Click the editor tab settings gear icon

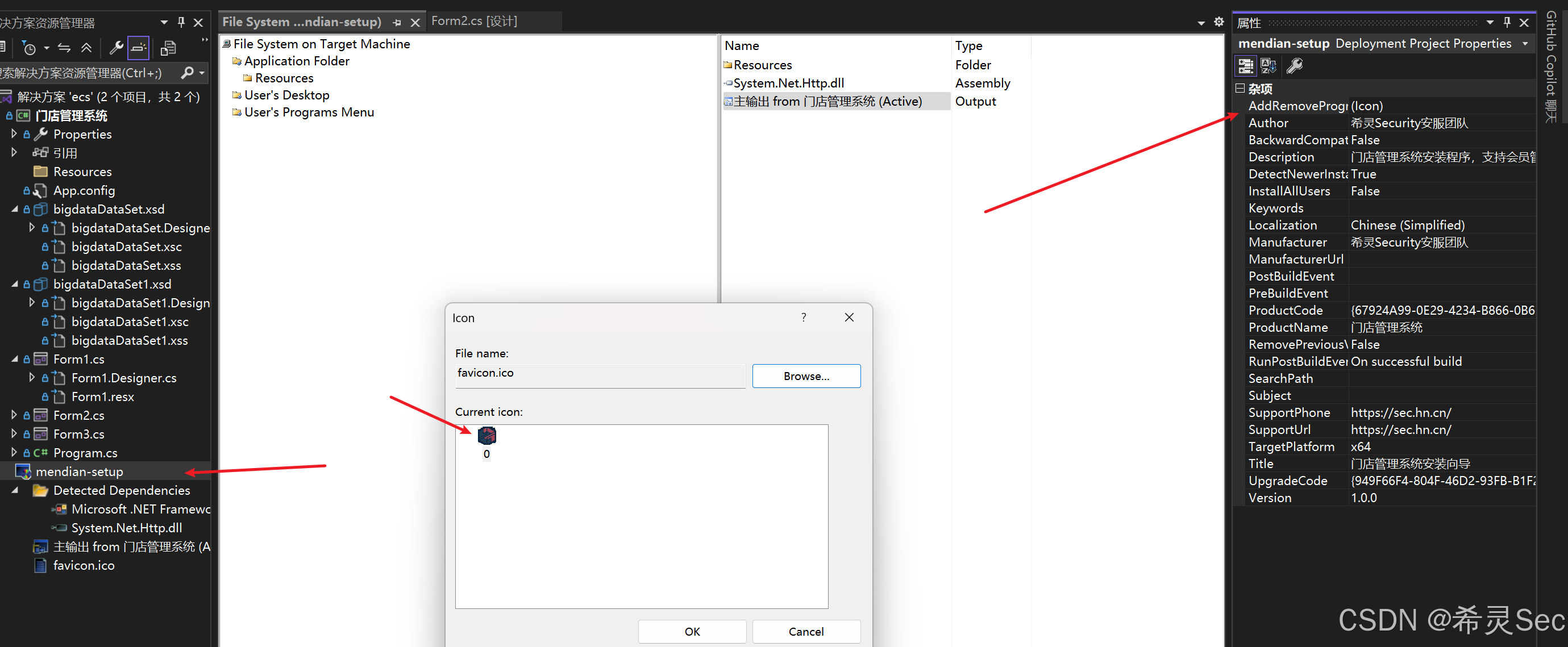[1218, 22]
